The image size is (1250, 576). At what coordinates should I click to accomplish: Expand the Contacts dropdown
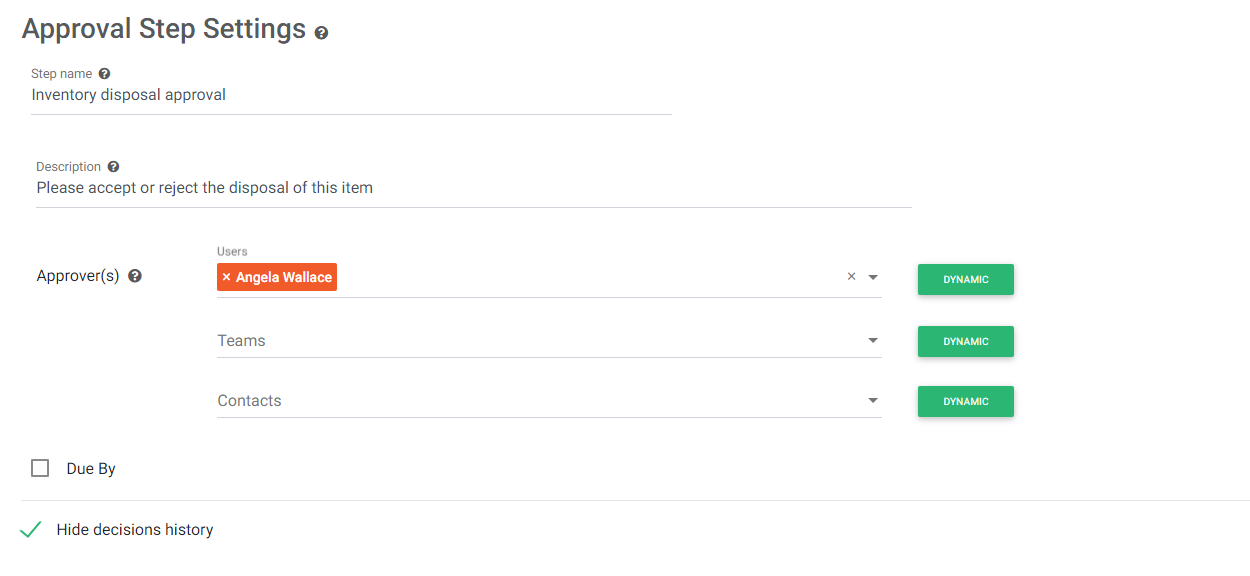(x=872, y=400)
